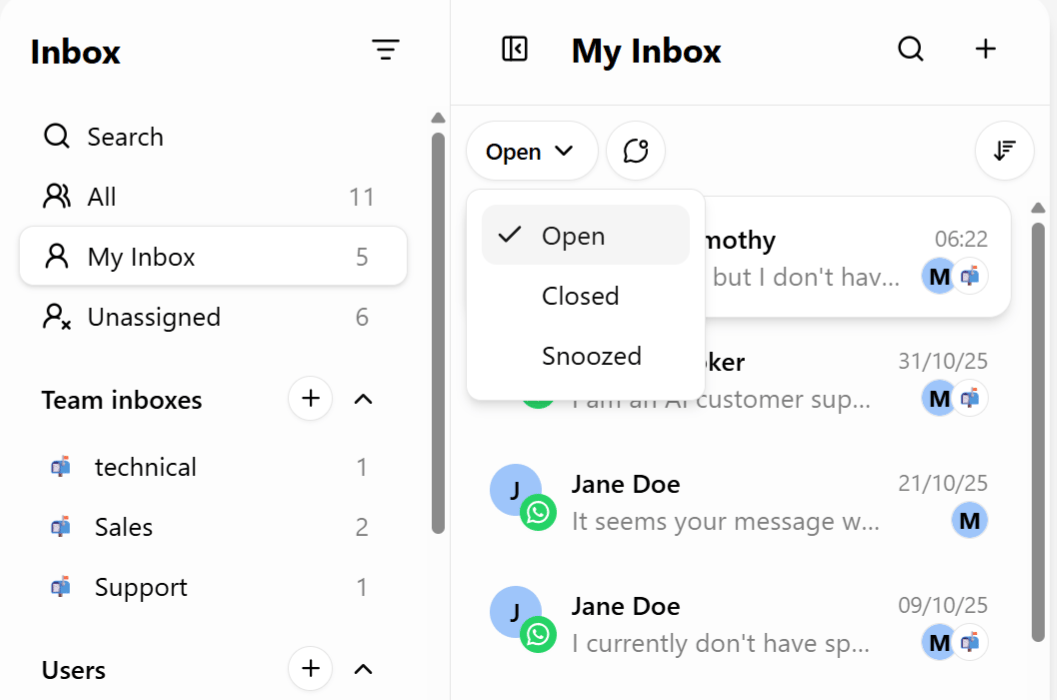Open the inbox filter icon
This screenshot has width=1057, height=700.
386,50
